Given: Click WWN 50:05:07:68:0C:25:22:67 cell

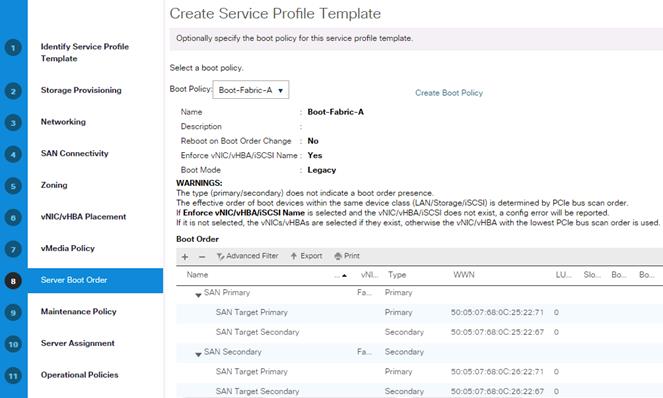Looking at the screenshot, I should [x=497, y=332].
